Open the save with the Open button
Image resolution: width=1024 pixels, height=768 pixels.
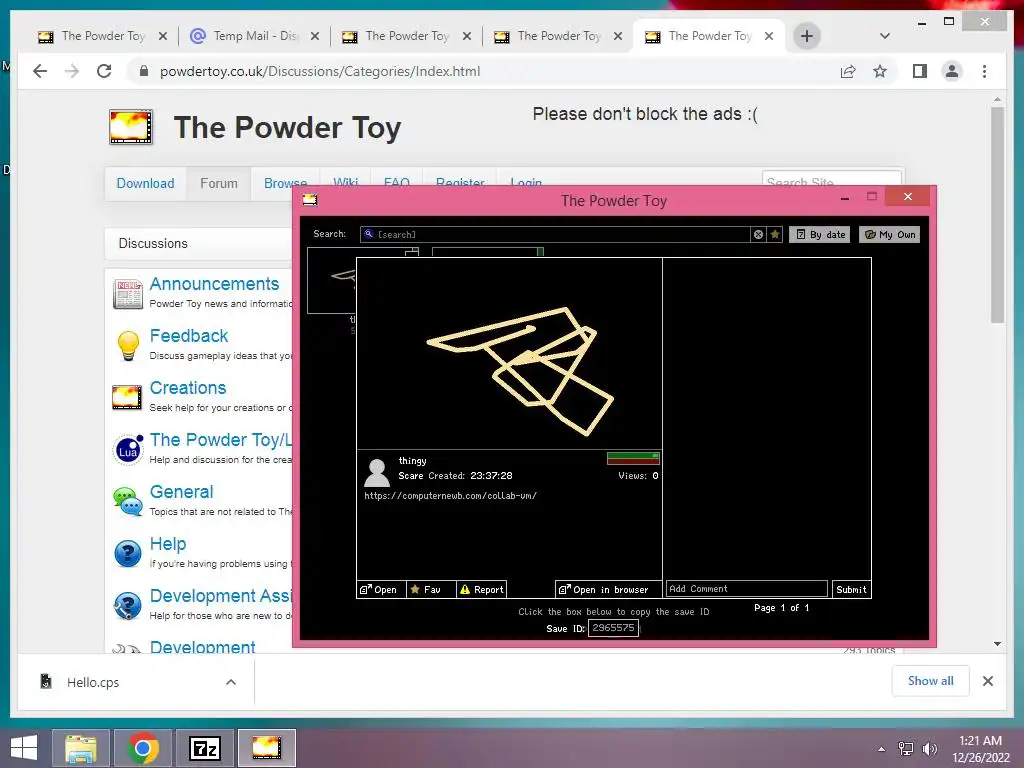click(x=381, y=589)
